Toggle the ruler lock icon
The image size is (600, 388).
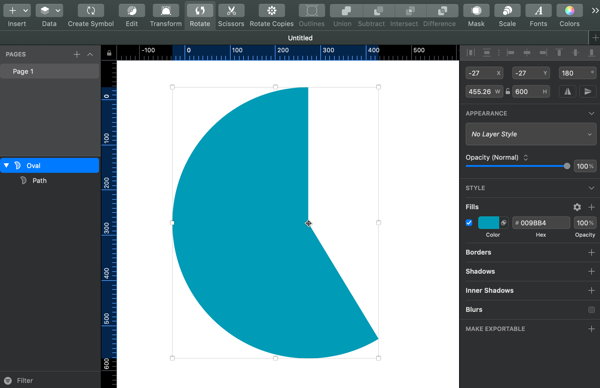click(x=109, y=53)
